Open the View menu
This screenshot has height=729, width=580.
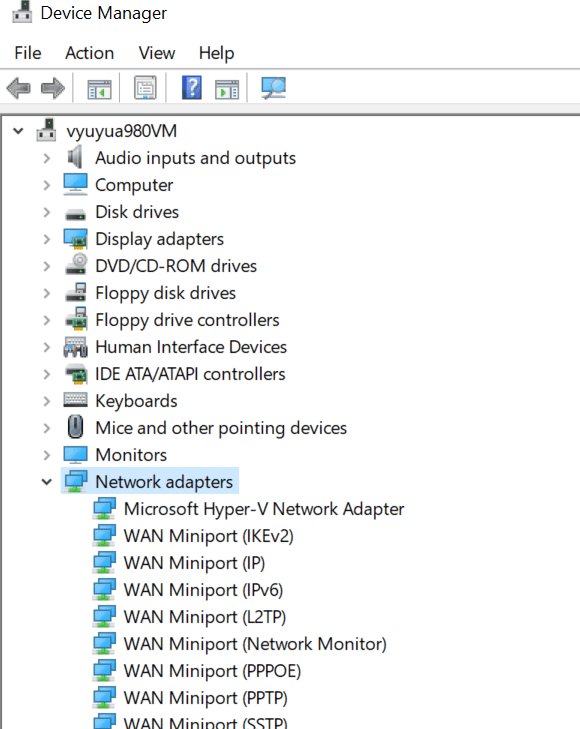click(157, 53)
